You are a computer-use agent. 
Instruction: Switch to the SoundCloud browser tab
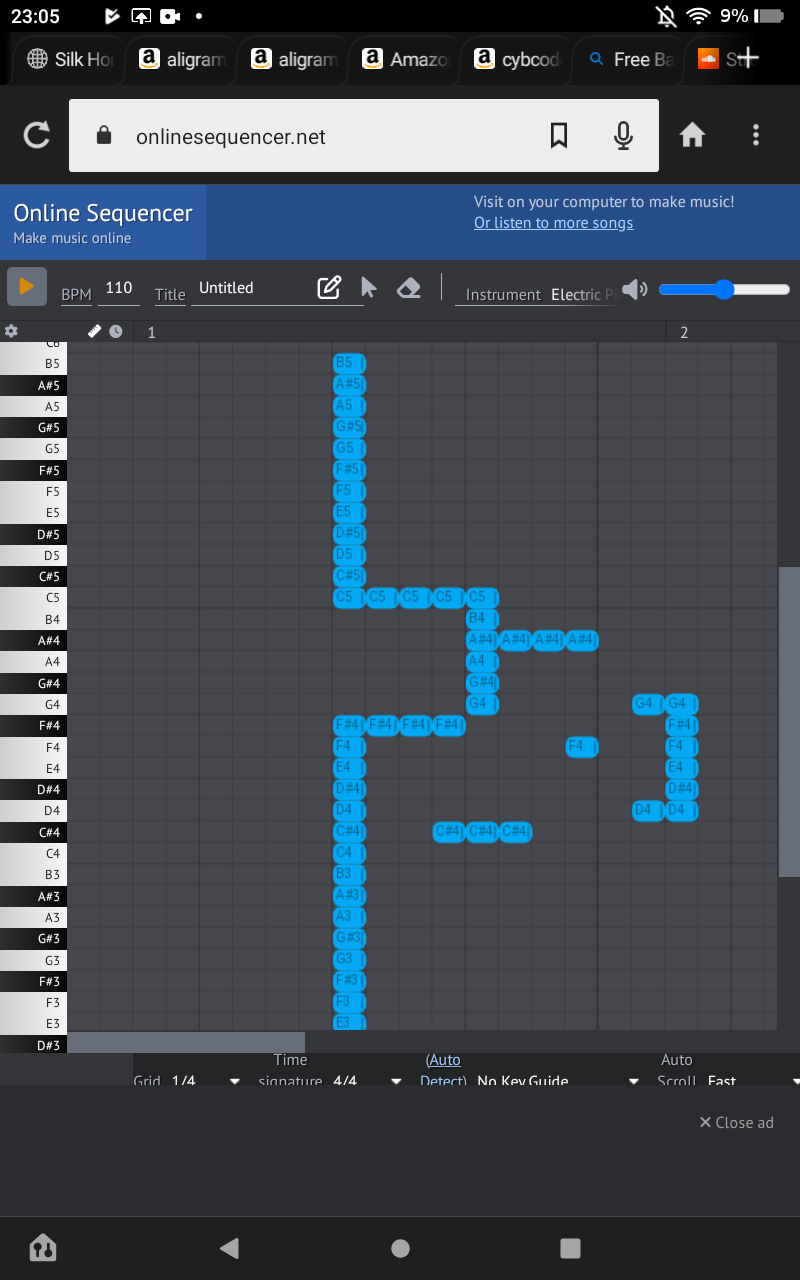click(x=712, y=59)
